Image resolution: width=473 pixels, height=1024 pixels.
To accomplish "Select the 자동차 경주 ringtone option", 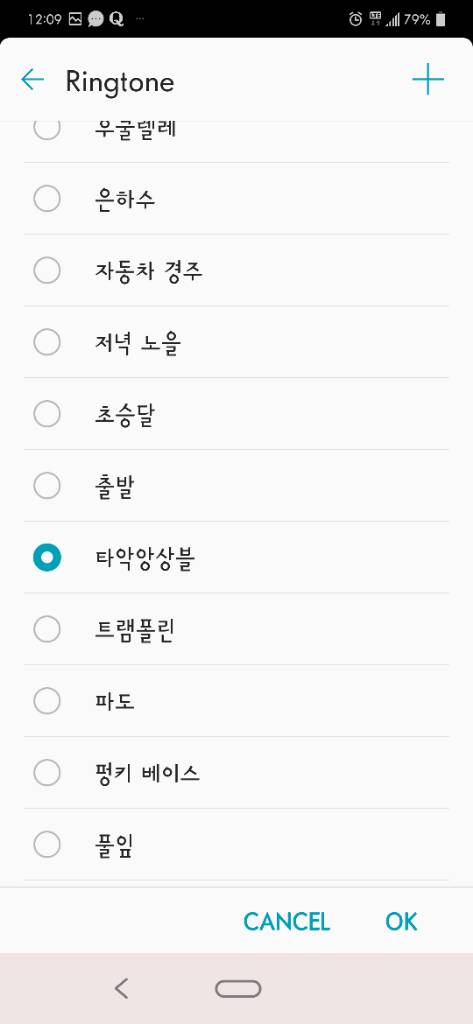I will click(x=236, y=270).
